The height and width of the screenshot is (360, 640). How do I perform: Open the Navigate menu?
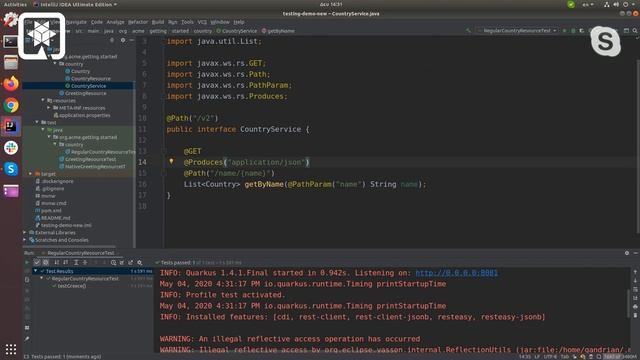point(76,22)
